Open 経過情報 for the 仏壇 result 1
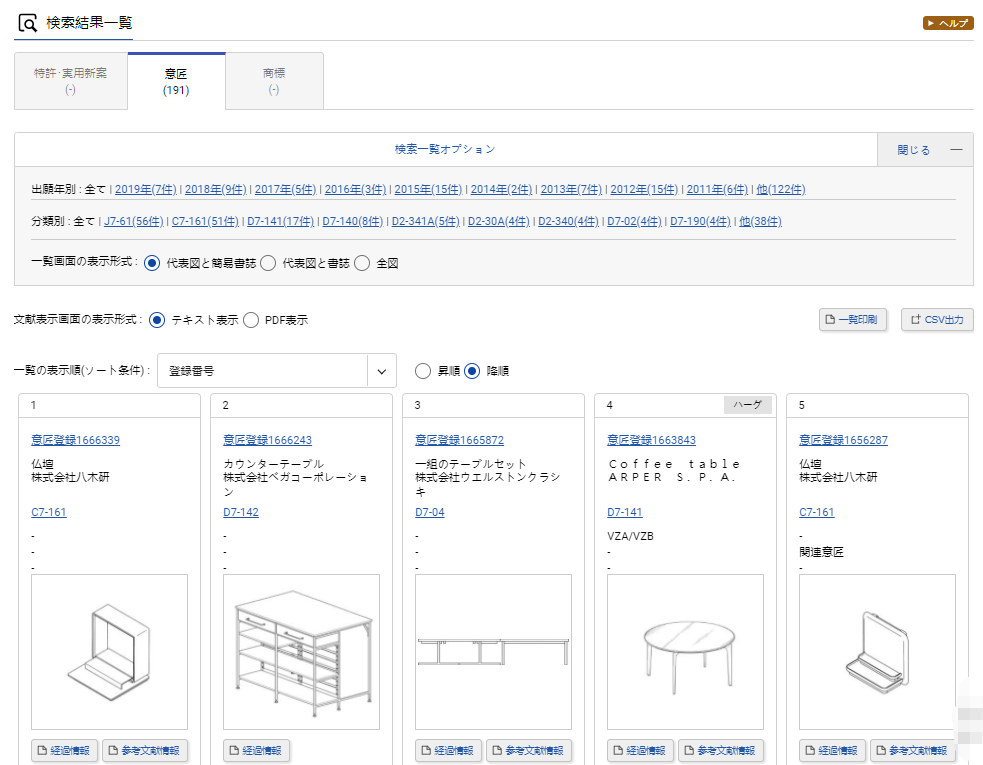The width and height of the screenshot is (983, 765). click(x=63, y=749)
